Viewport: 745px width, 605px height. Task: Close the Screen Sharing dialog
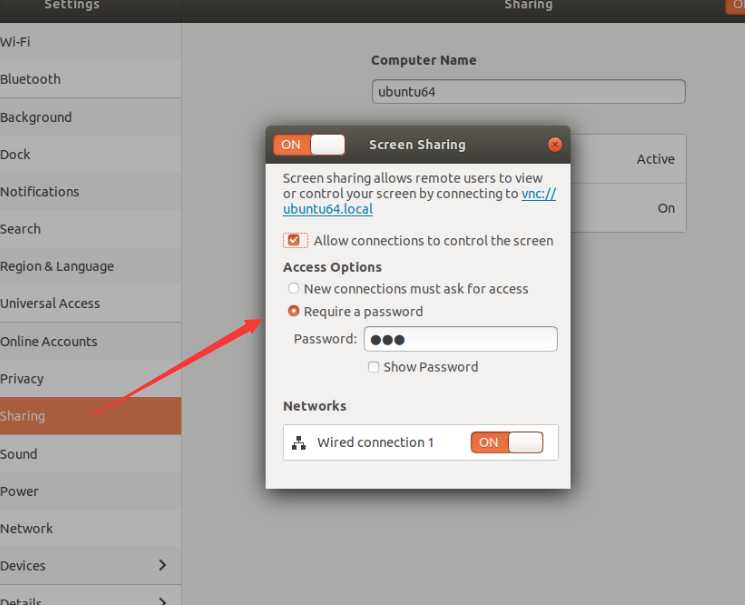point(554,144)
